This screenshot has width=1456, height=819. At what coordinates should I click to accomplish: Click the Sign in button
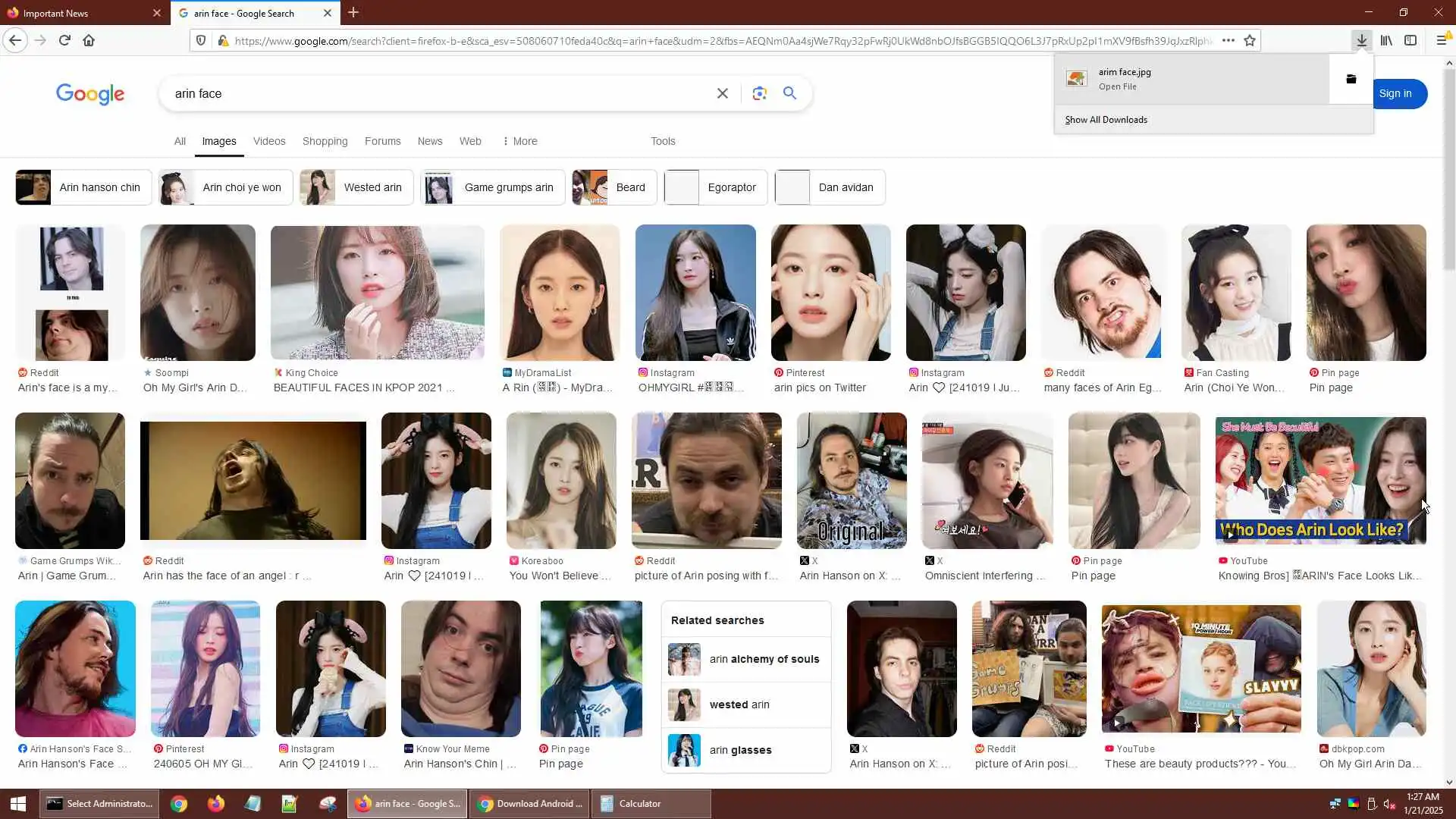pos(1395,94)
